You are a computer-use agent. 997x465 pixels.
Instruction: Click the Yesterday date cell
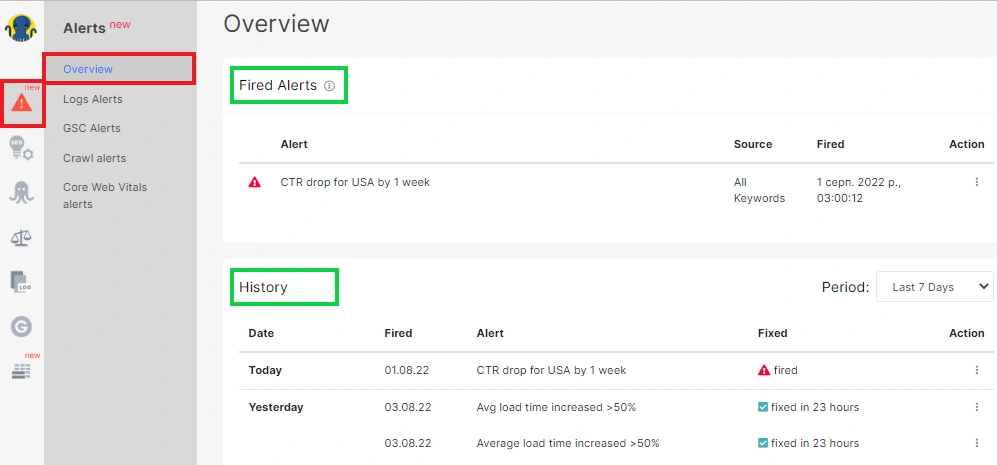tap(276, 407)
